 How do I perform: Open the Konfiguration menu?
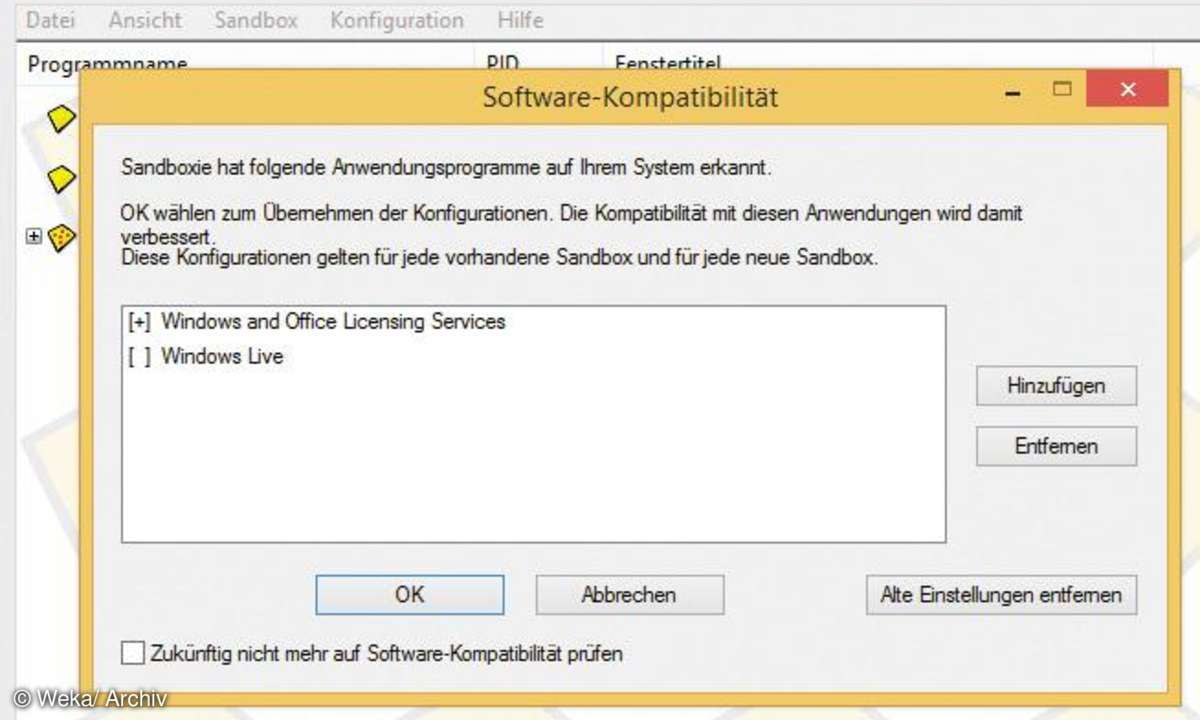397,20
